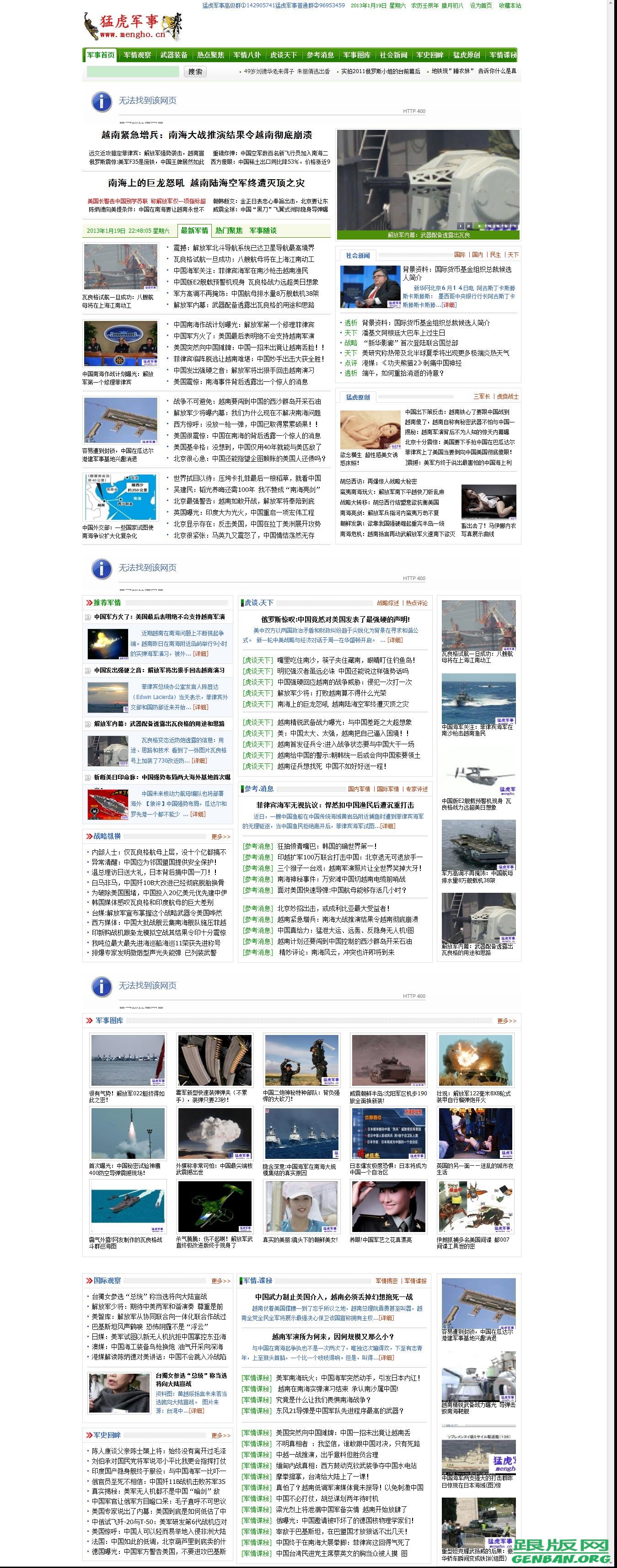Open the 军事首页 navigation tab
This screenshot has width=617, height=1568.
tap(101, 55)
